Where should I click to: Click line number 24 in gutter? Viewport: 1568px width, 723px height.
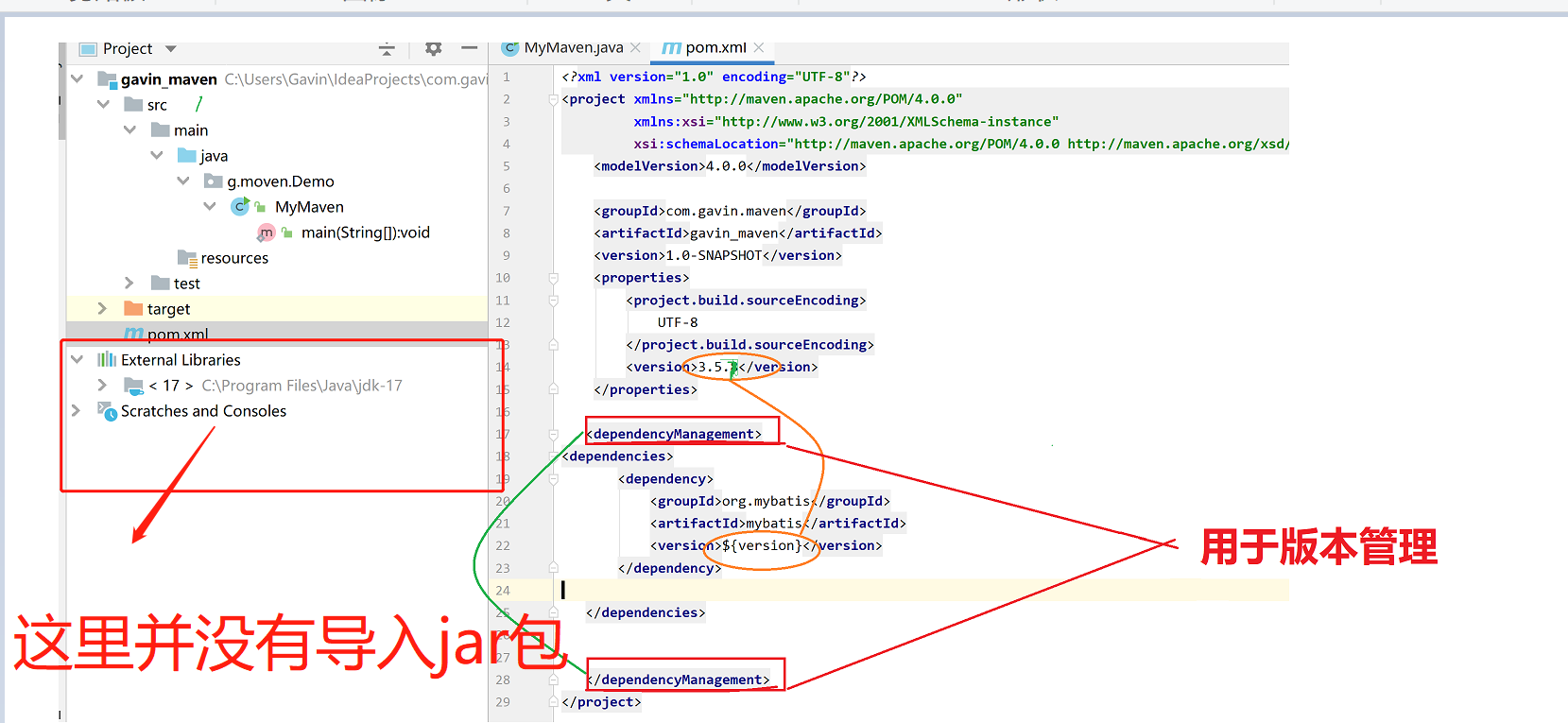(503, 591)
